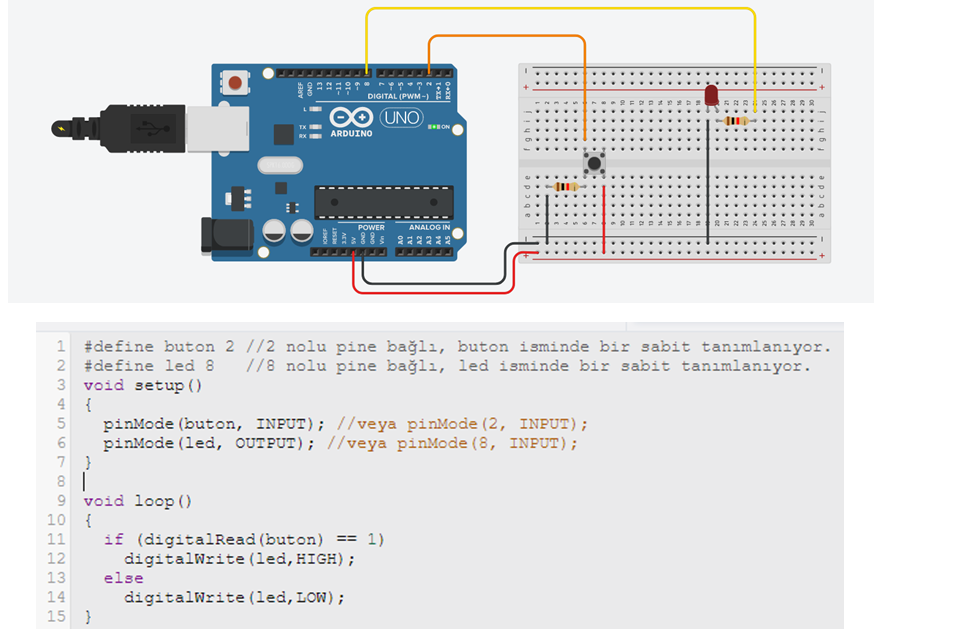Click line number 9 in the code gutter

(x=60, y=501)
